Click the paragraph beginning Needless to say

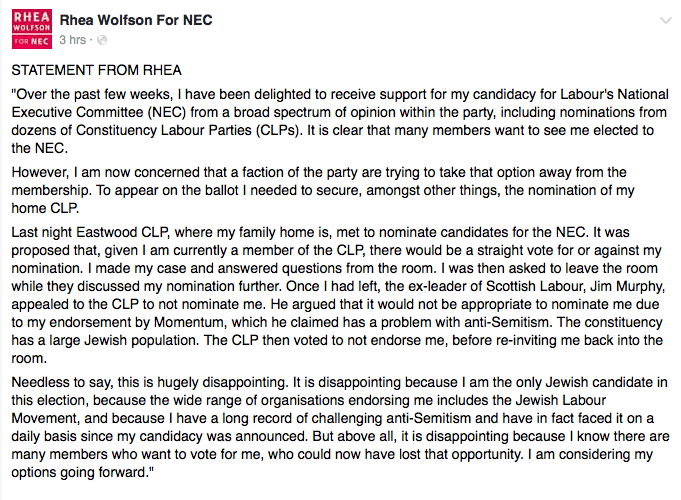pyautogui.click(x=340, y=427)
